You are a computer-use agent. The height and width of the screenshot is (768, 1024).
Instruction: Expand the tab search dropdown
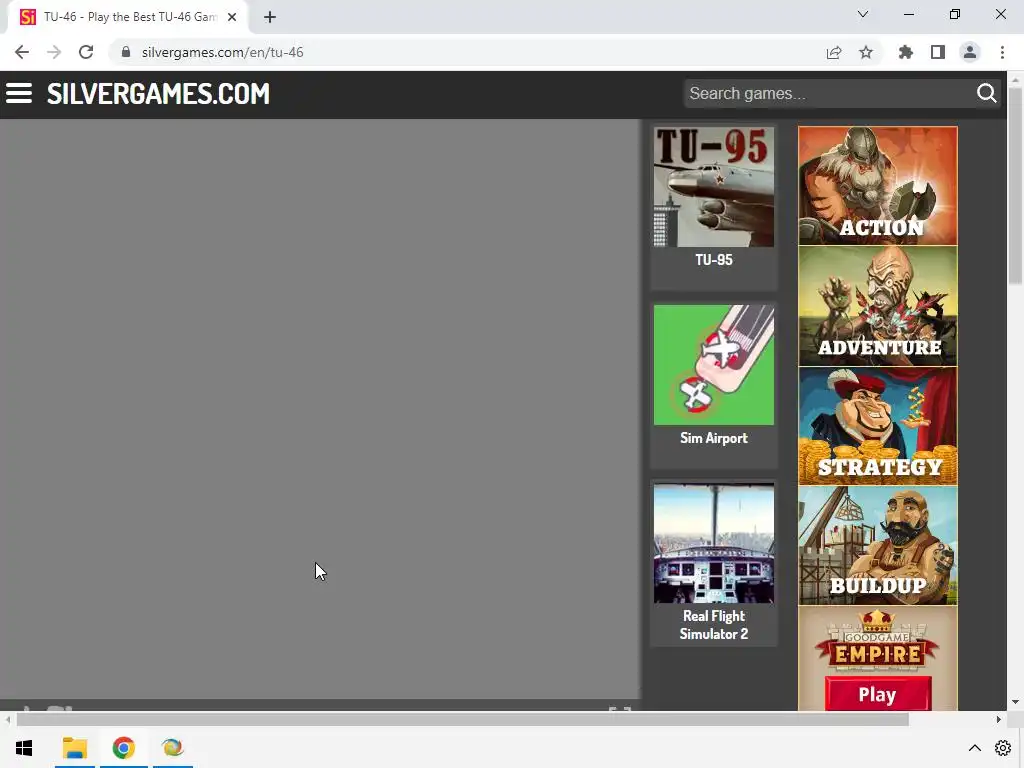pos(863,14)
